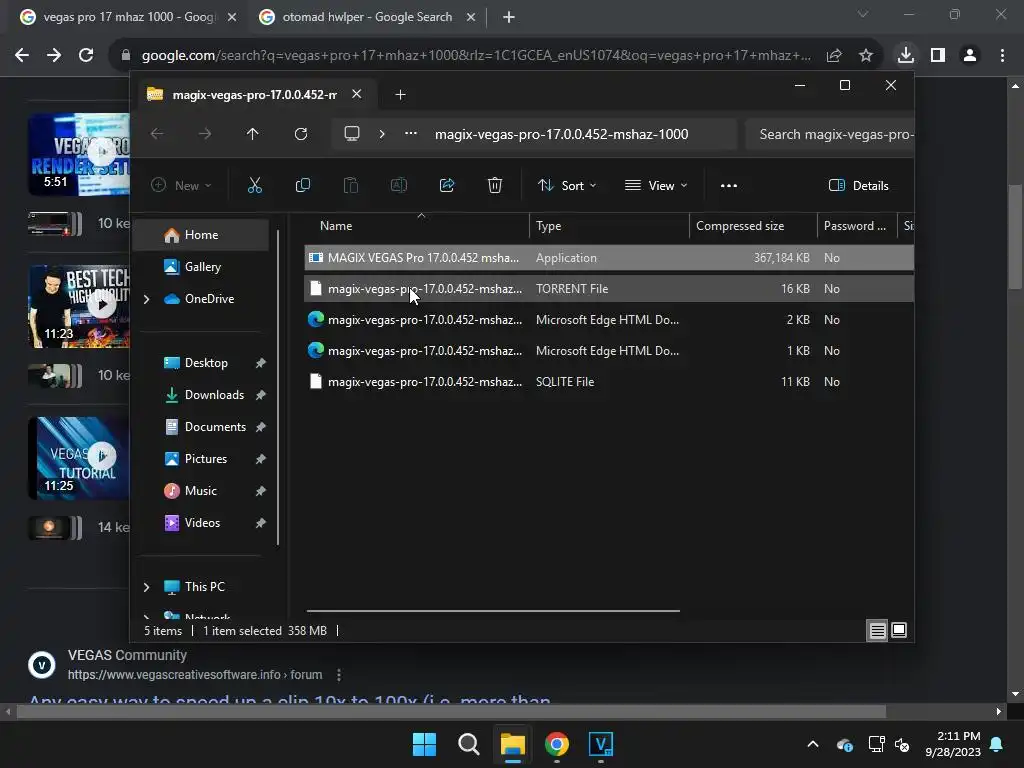Screen dimensions: 1024x768
Task: Open a new Chrome tab
Action: point(509,17)
